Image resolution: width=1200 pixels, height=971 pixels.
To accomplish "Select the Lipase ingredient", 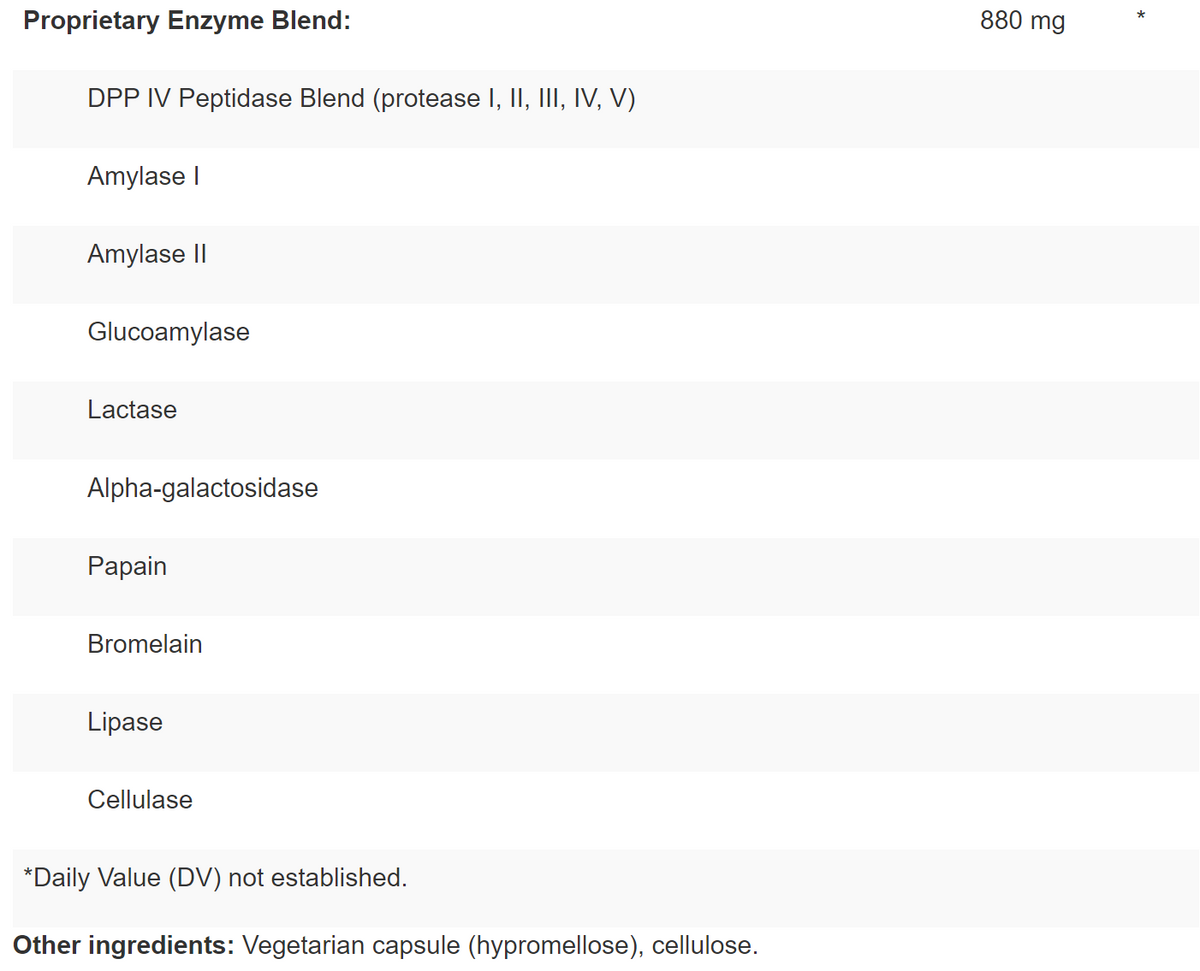I will pos(125,722).
